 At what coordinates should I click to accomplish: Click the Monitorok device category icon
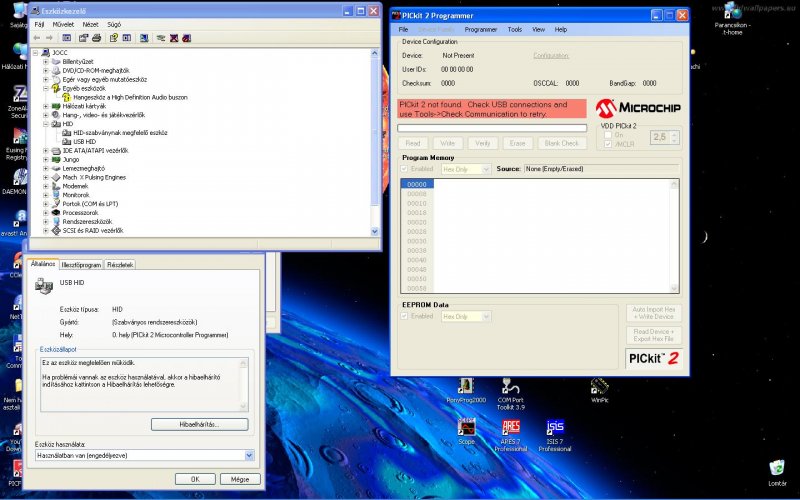coord(56,195)
